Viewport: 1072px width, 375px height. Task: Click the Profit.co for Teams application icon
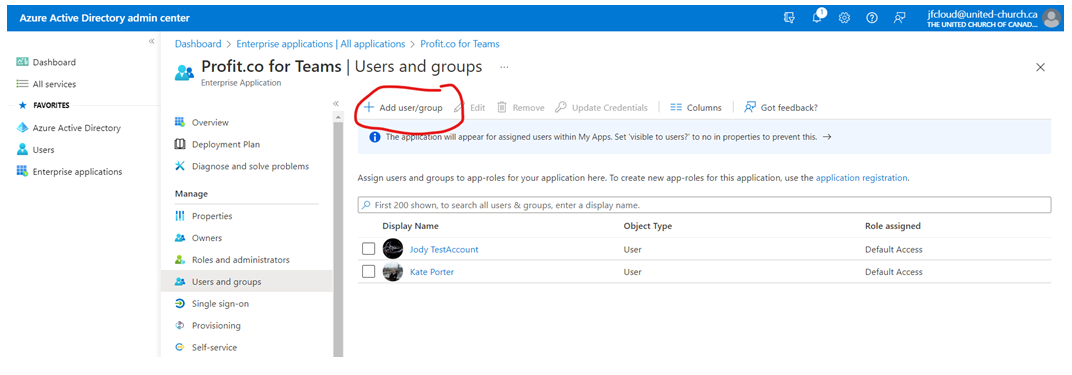point(185,72)
